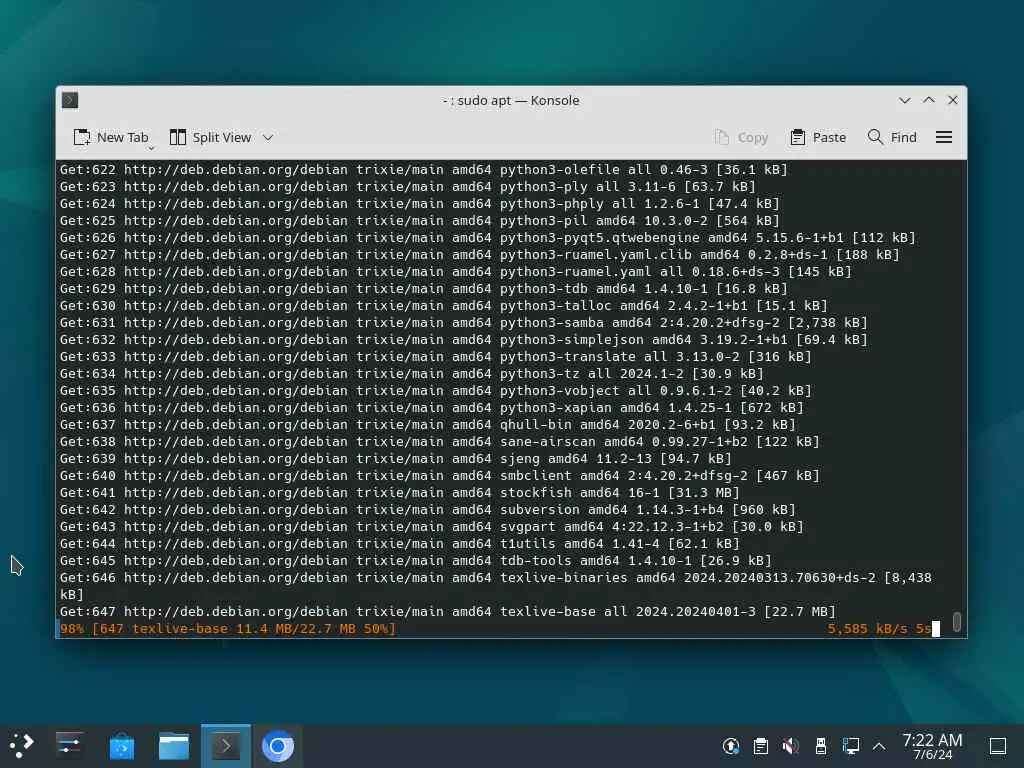1024x768 pixels.
Task: Click the Get:626 python3-pyqt5.qtwebengine line
Action: click(x=488, y=238)
